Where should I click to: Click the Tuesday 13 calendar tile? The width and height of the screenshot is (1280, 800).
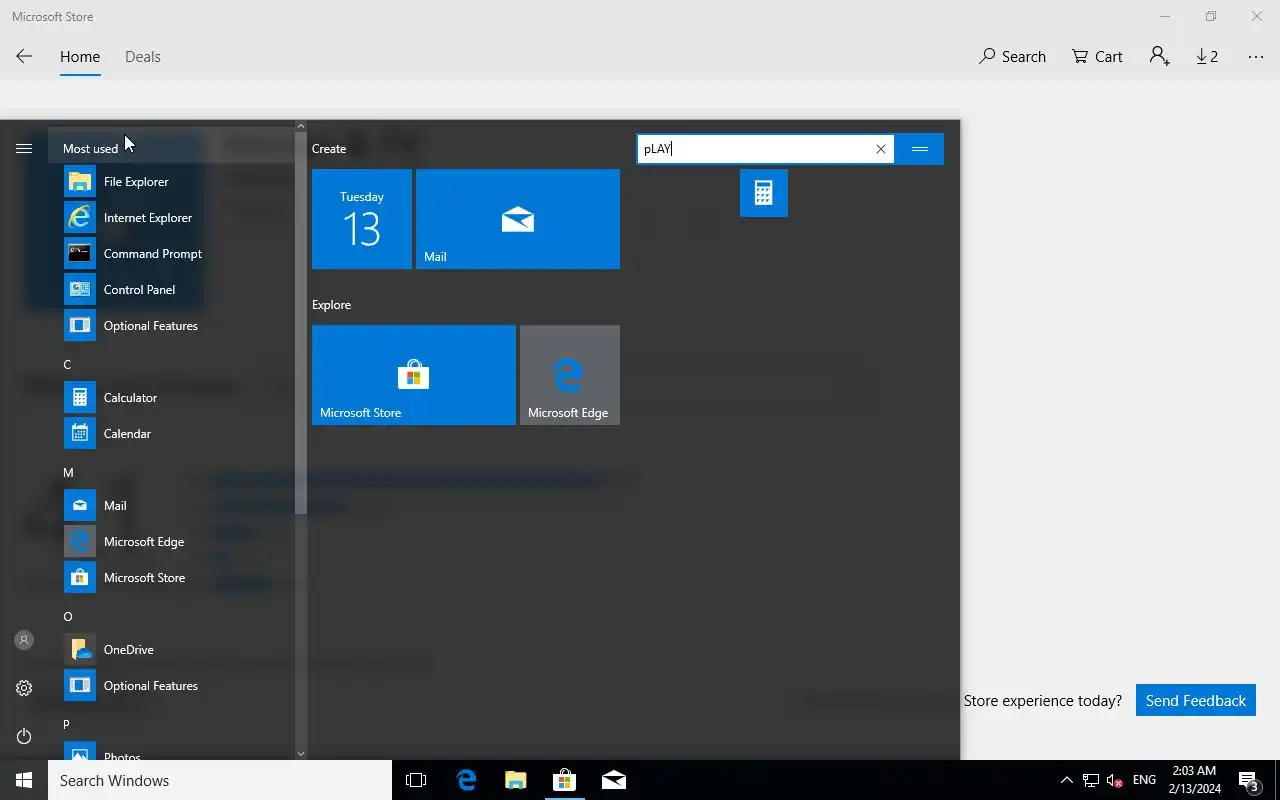pos(362,219)
